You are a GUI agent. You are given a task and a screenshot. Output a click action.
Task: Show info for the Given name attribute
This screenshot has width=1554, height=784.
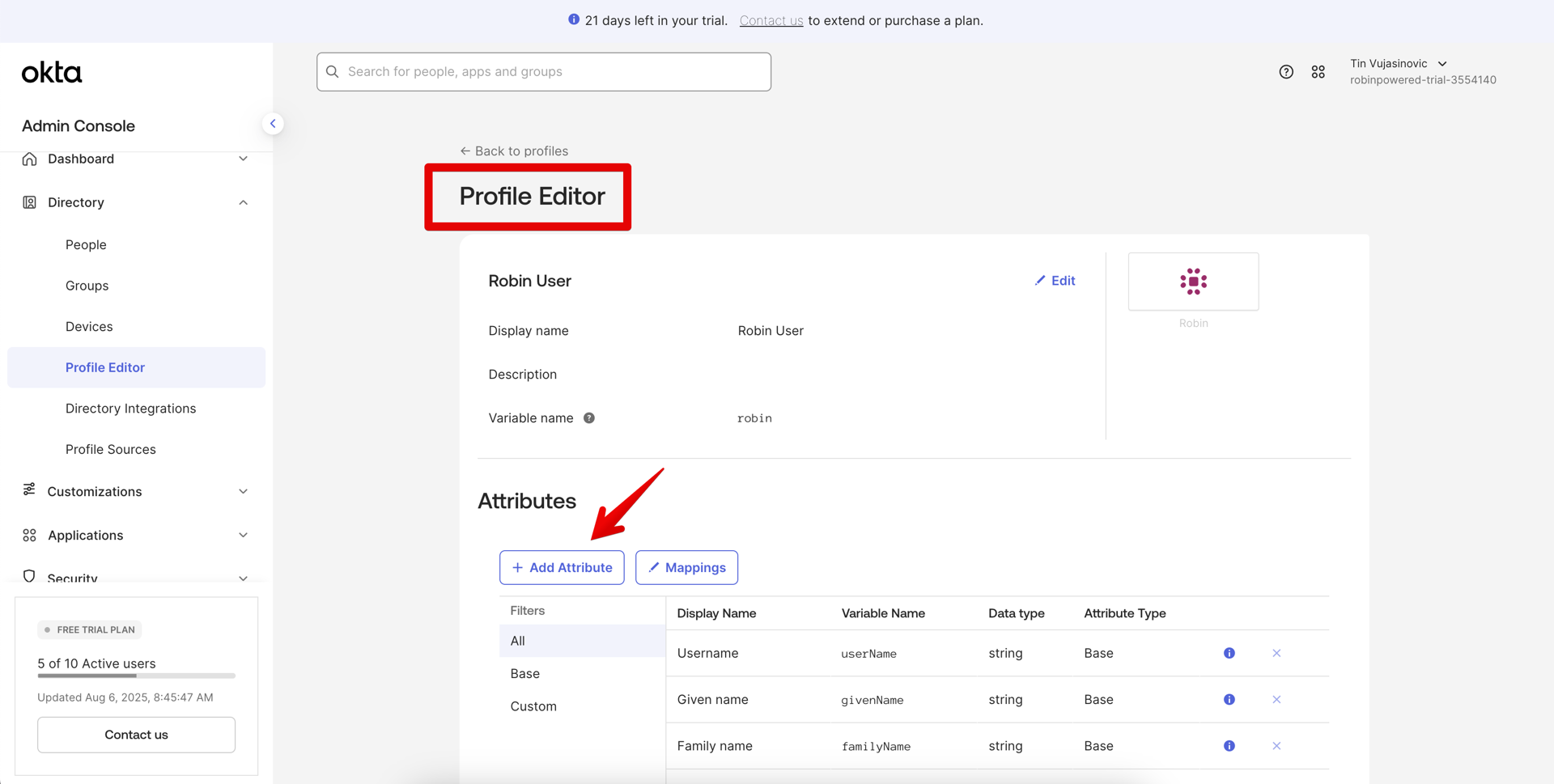pyautogui.click(x=1229, y=699)
